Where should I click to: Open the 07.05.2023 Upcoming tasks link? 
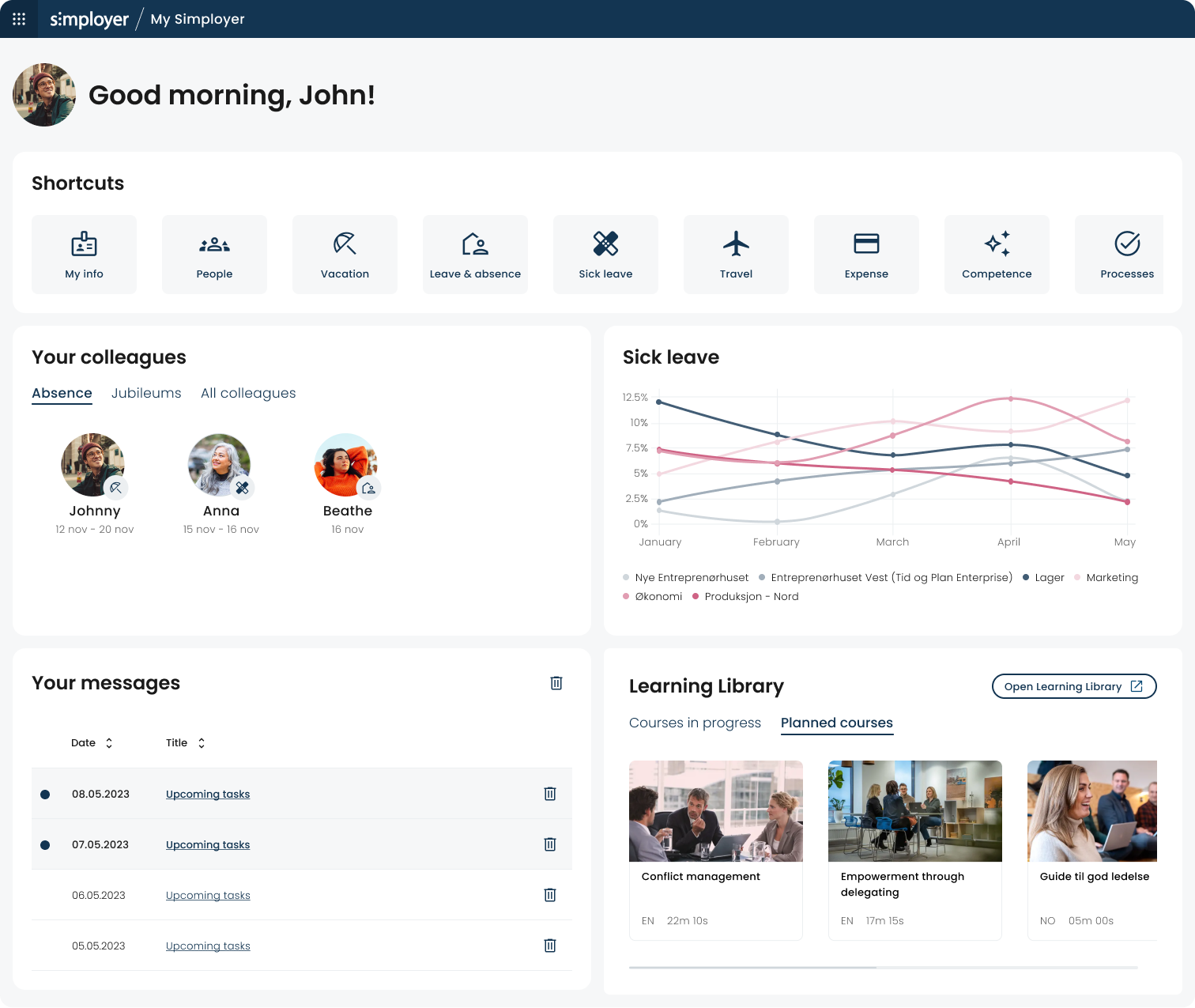point(208,845)
